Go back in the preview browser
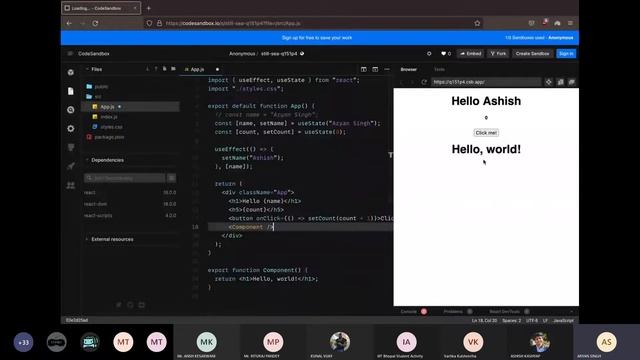This screenshot has width=640, height=360. coord(401,82)
